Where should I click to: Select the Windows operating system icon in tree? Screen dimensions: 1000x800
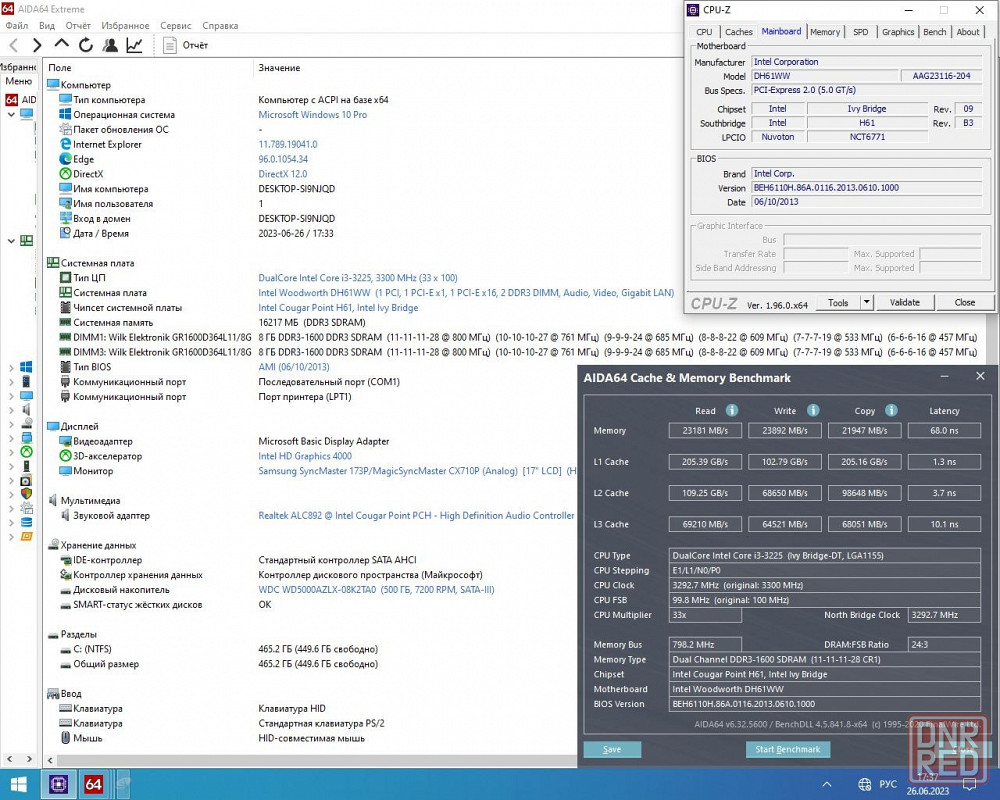point(26,367)
